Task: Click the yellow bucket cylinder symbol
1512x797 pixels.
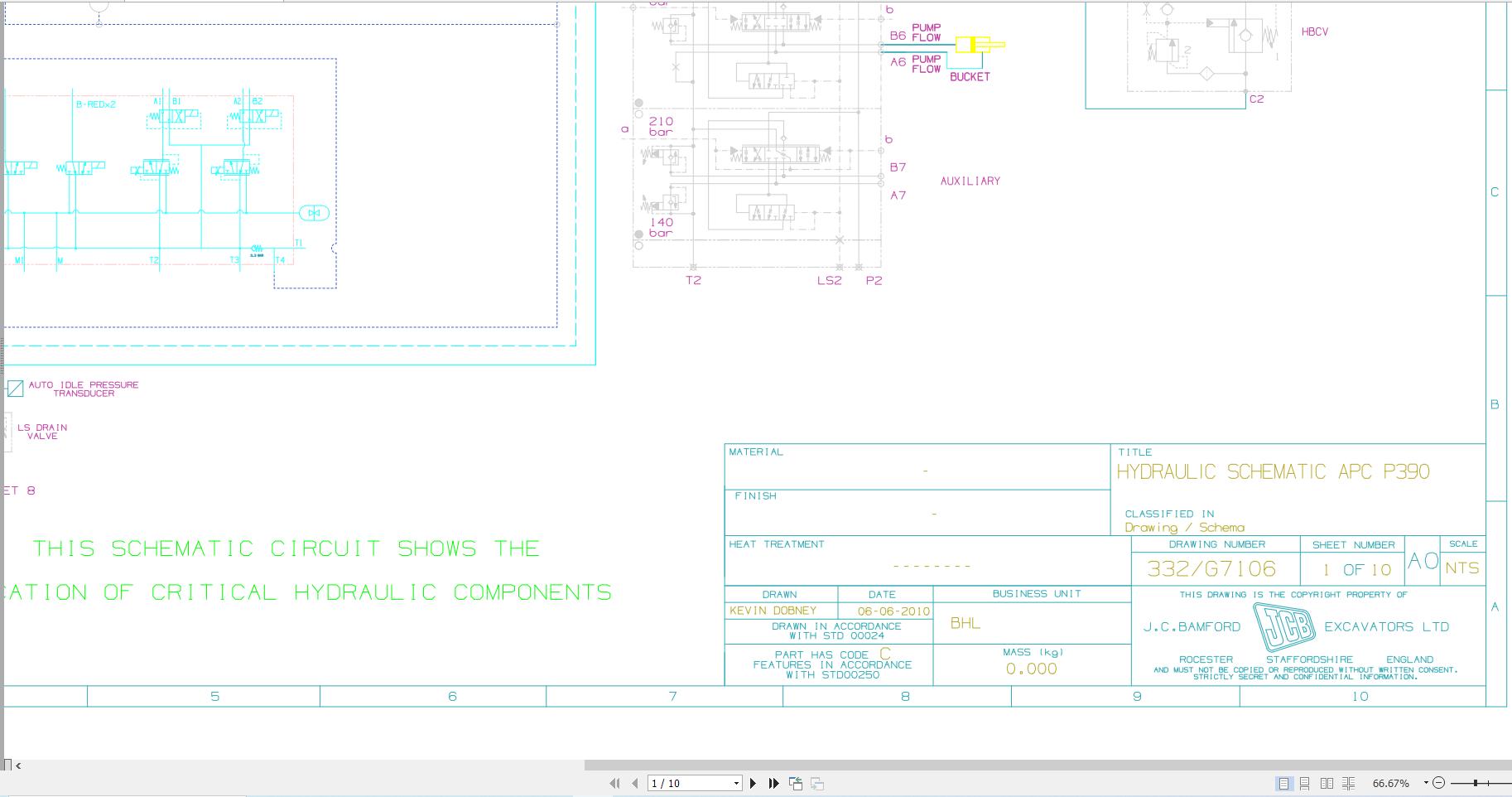Action: 980,45
